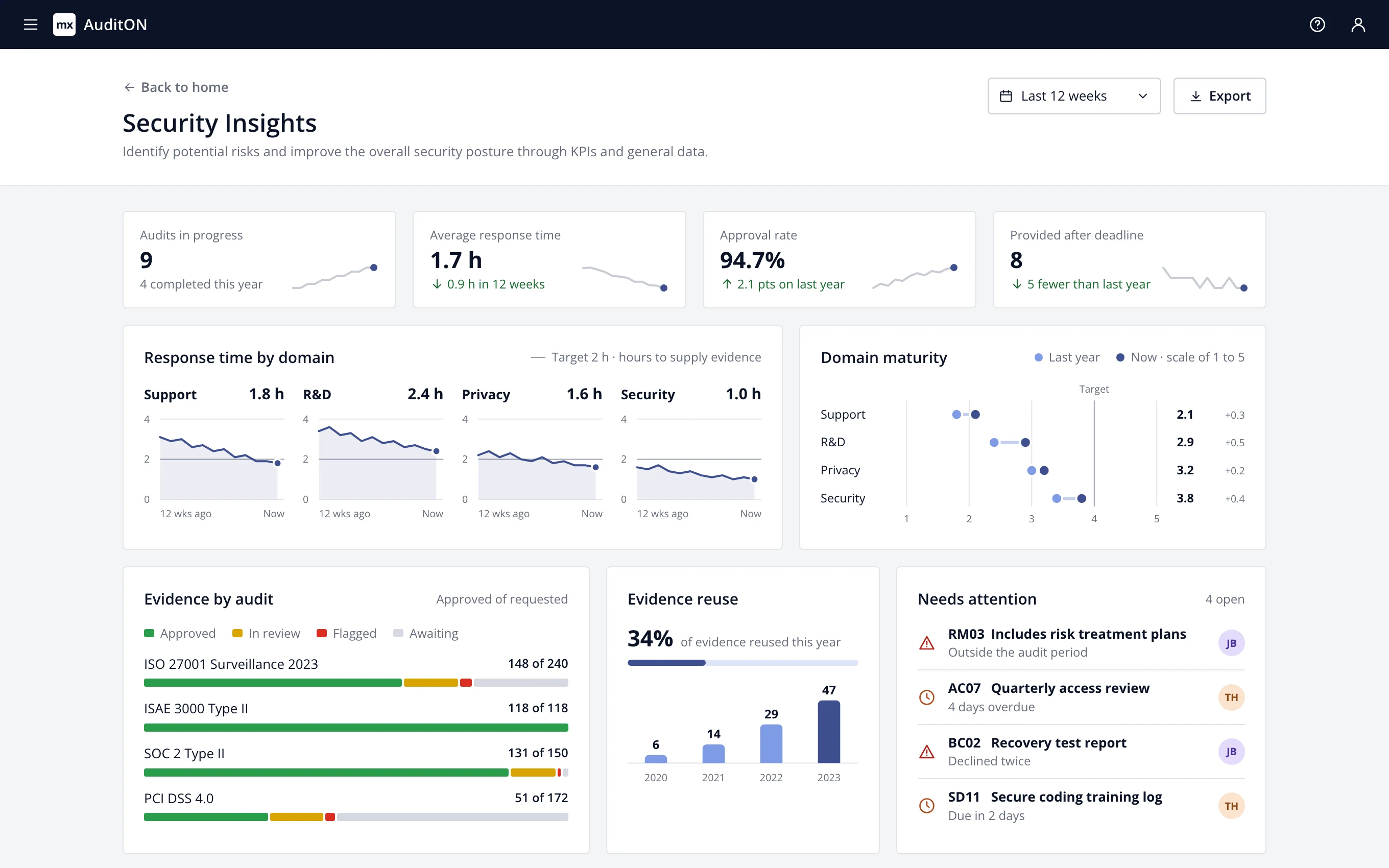This screenshot has width=1389, height=868.
Task: Open BC02 Recovery test report item
Action: pyautogui.click(x=1081, y=752)
